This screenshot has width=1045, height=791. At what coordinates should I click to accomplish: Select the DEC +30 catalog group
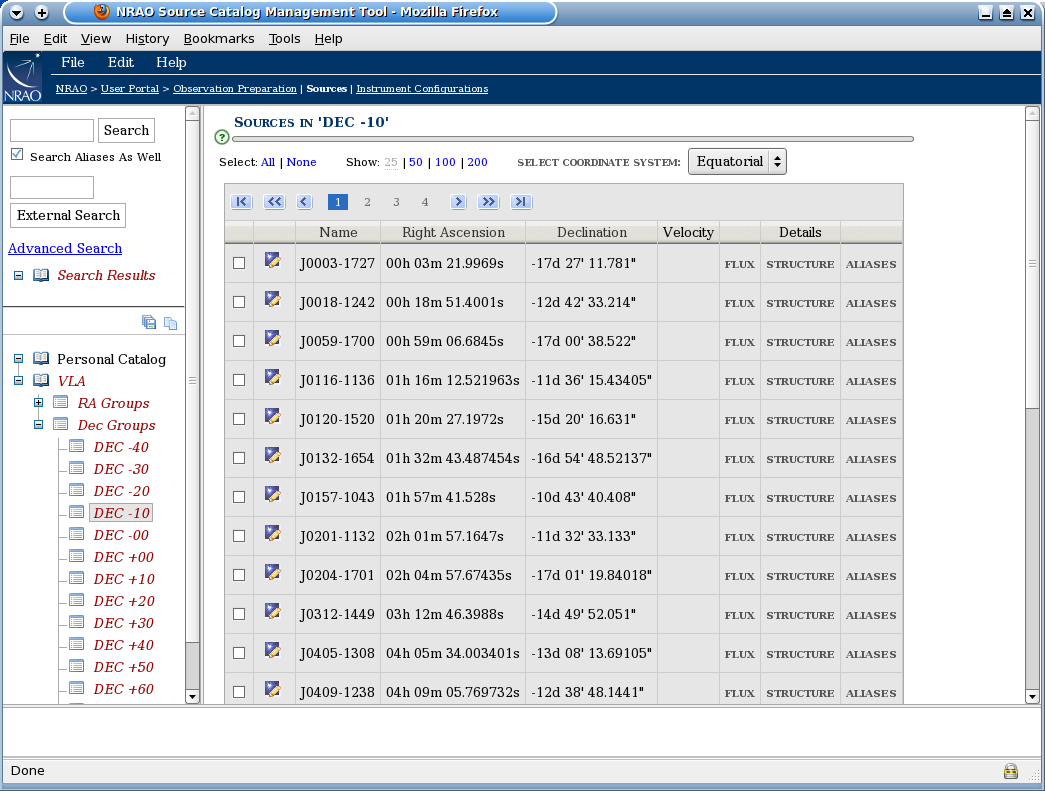(120, 622)
